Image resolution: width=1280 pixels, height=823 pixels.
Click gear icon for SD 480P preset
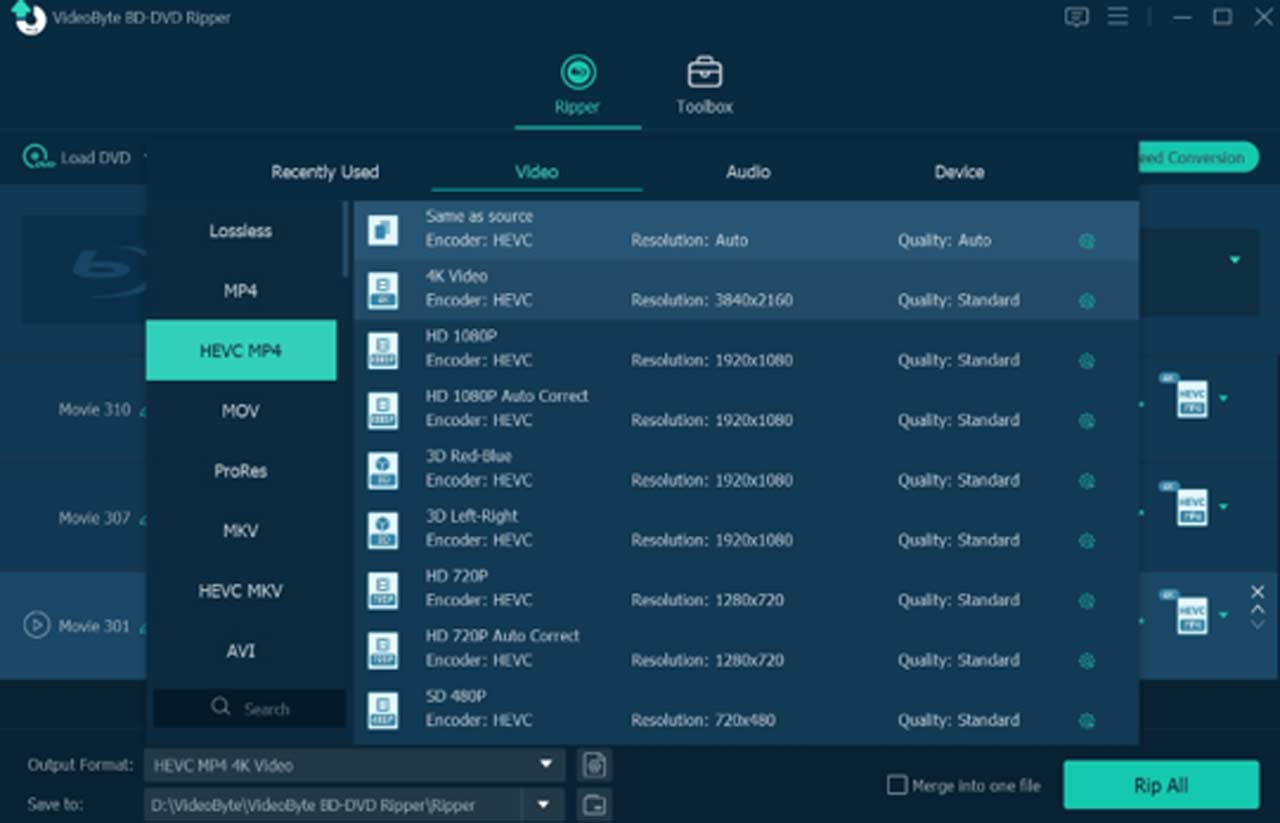(x=1086, y=721)
